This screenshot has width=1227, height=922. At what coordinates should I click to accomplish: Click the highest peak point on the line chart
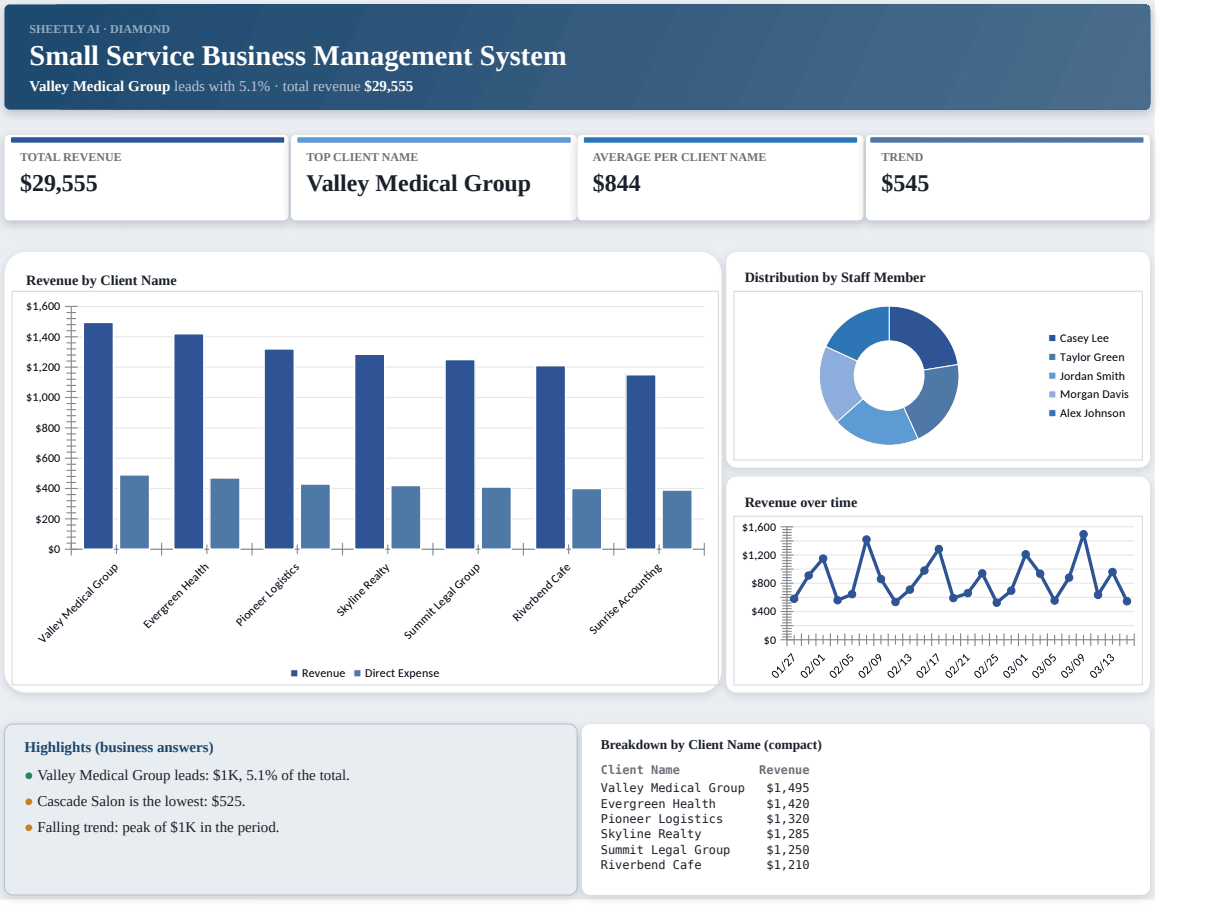(x=1083, y=535)
